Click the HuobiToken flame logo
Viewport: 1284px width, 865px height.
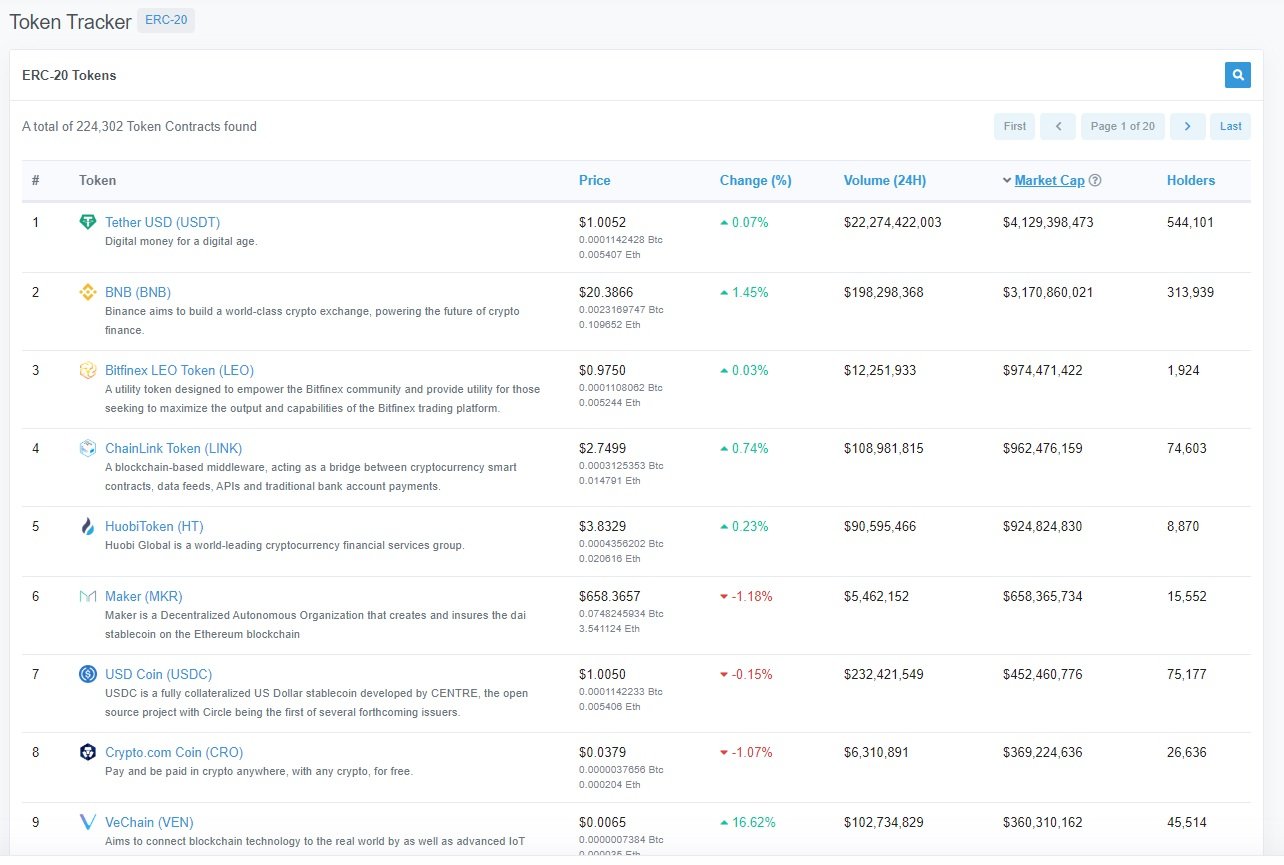coord(88,526)
